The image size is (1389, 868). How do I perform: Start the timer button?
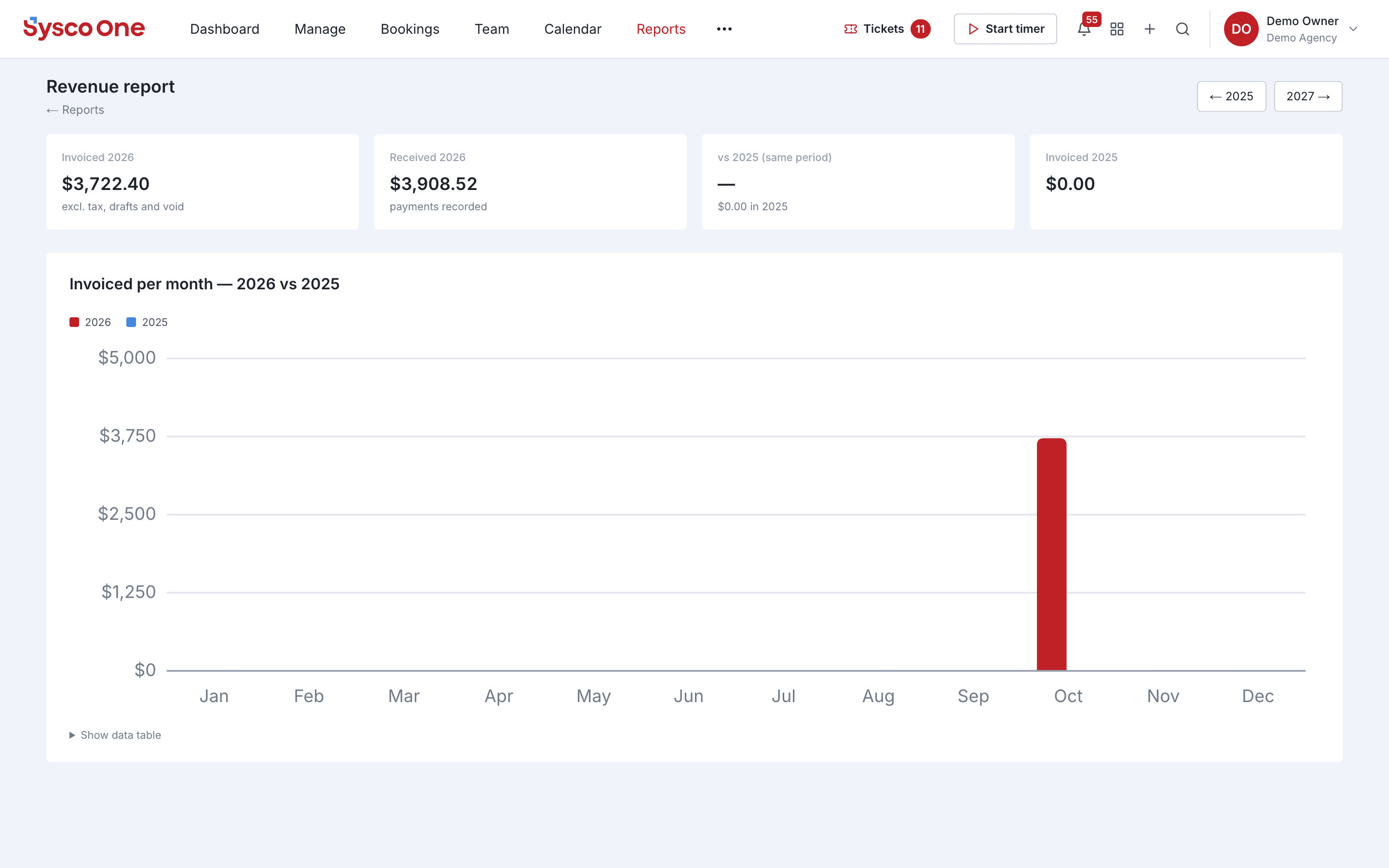(1005, 29)
